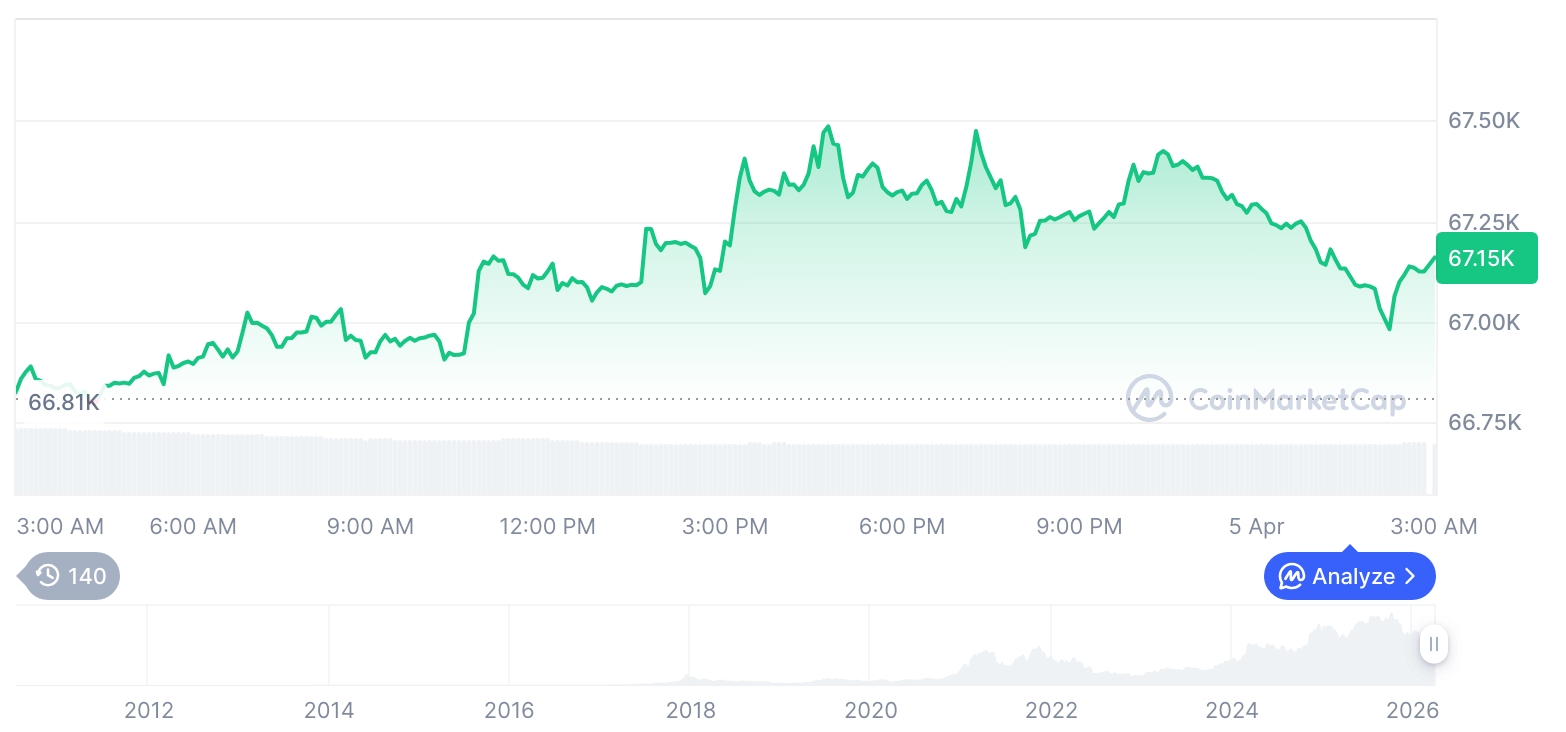Select 2014 on the navigator timeline
Screen dimensions: 1566x732
tap(329, 711)
